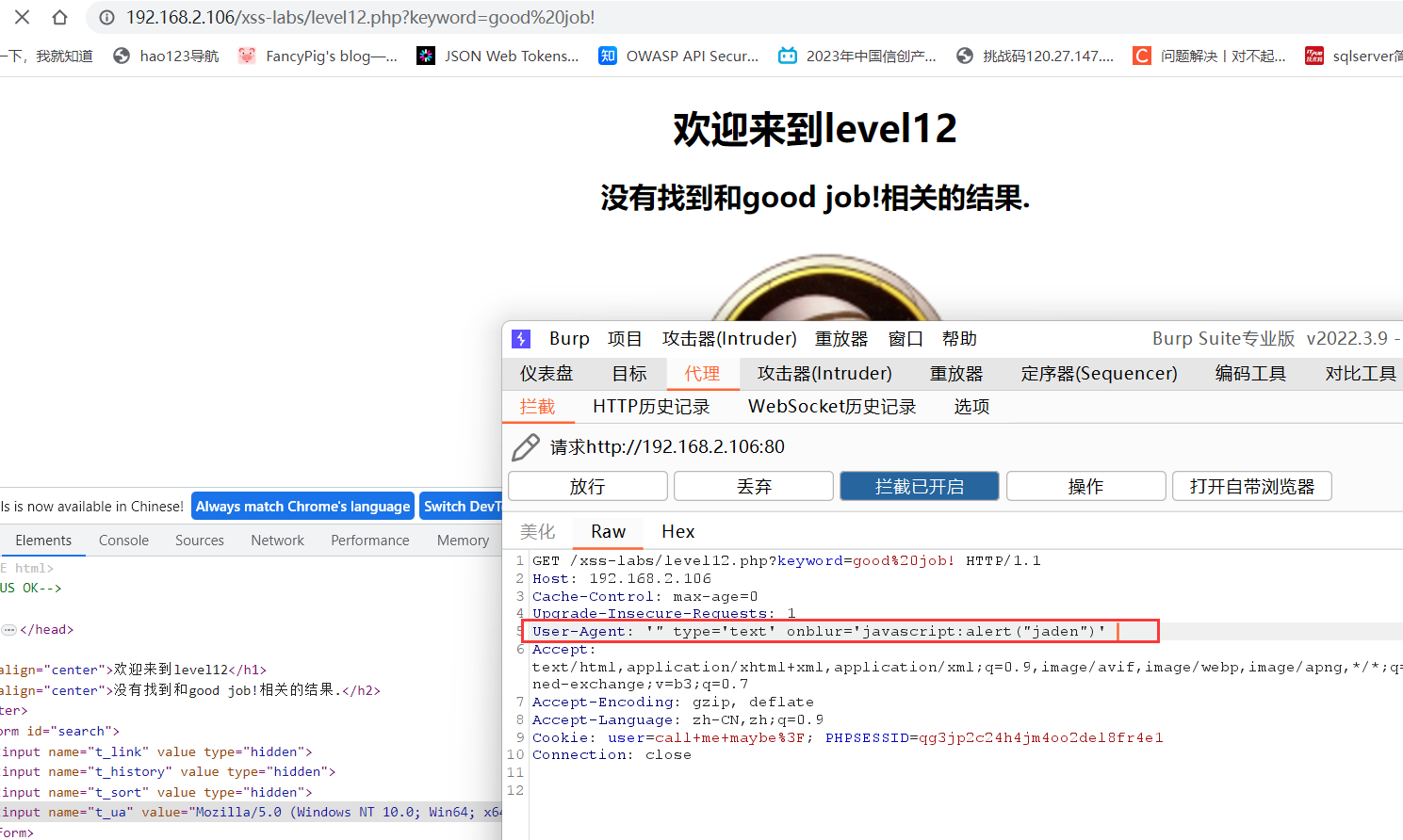
Task: Click the 放行 forward button
Action: 587,486
